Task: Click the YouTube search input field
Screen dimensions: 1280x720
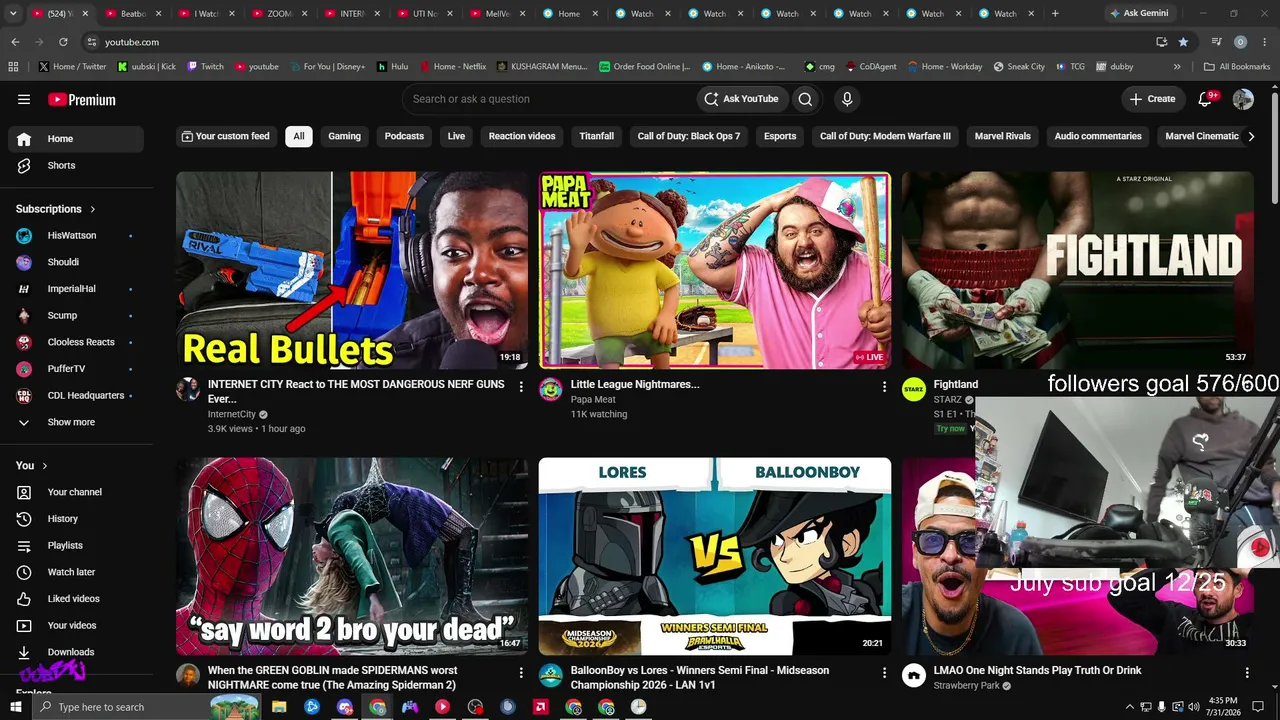Action: pos(550,99)
